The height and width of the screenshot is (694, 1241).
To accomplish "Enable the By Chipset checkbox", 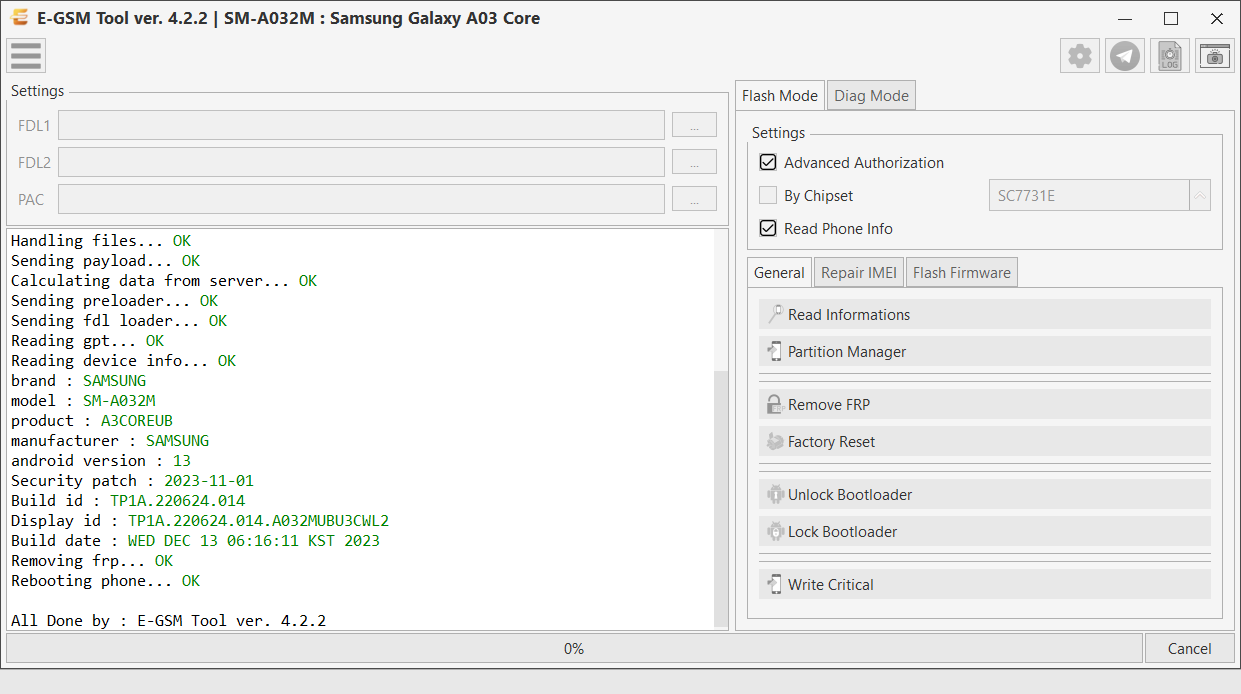I will click(768, 195).
